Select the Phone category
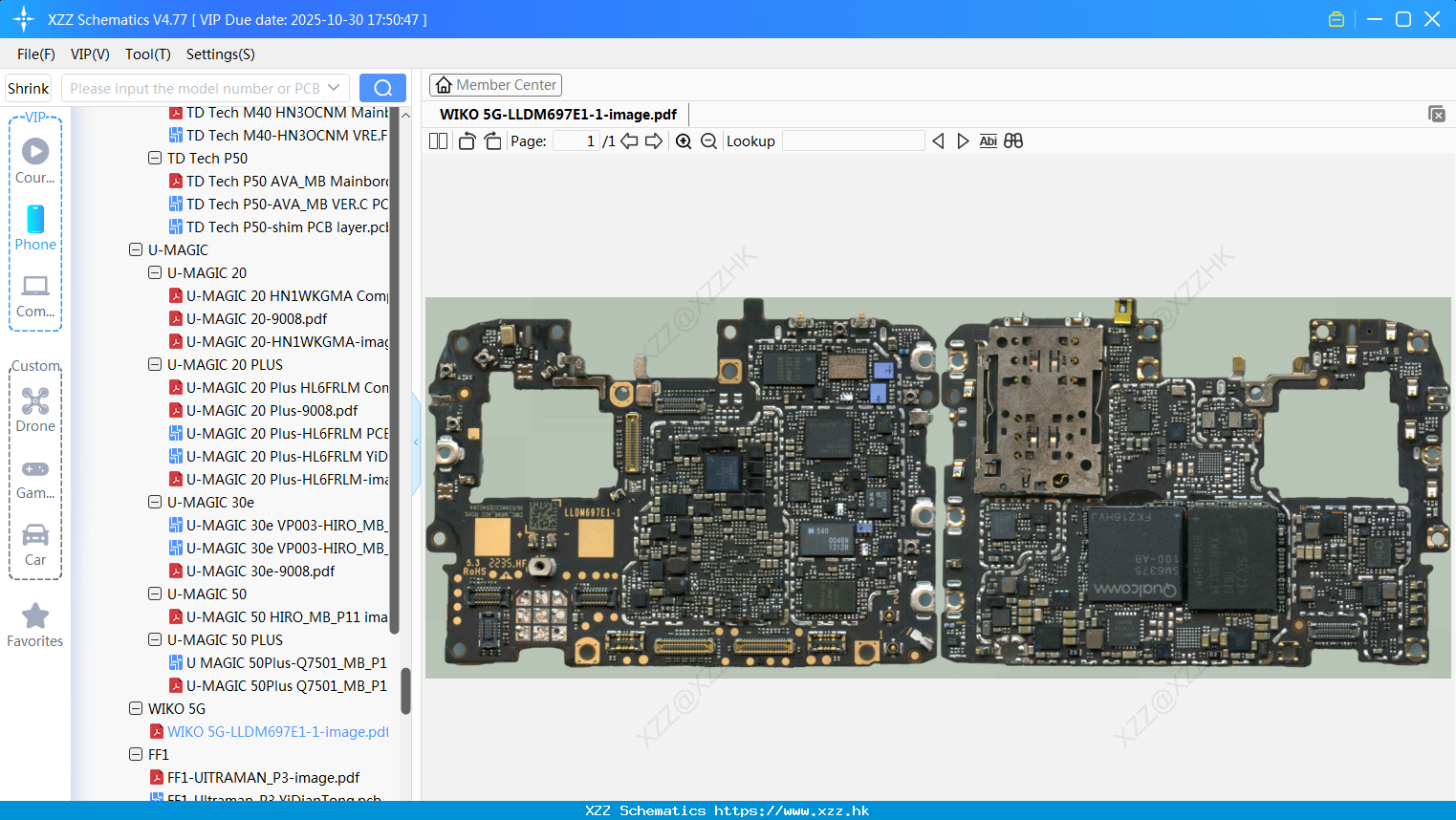The height and width of the screenshot is (820, 1456). [35, 227]
